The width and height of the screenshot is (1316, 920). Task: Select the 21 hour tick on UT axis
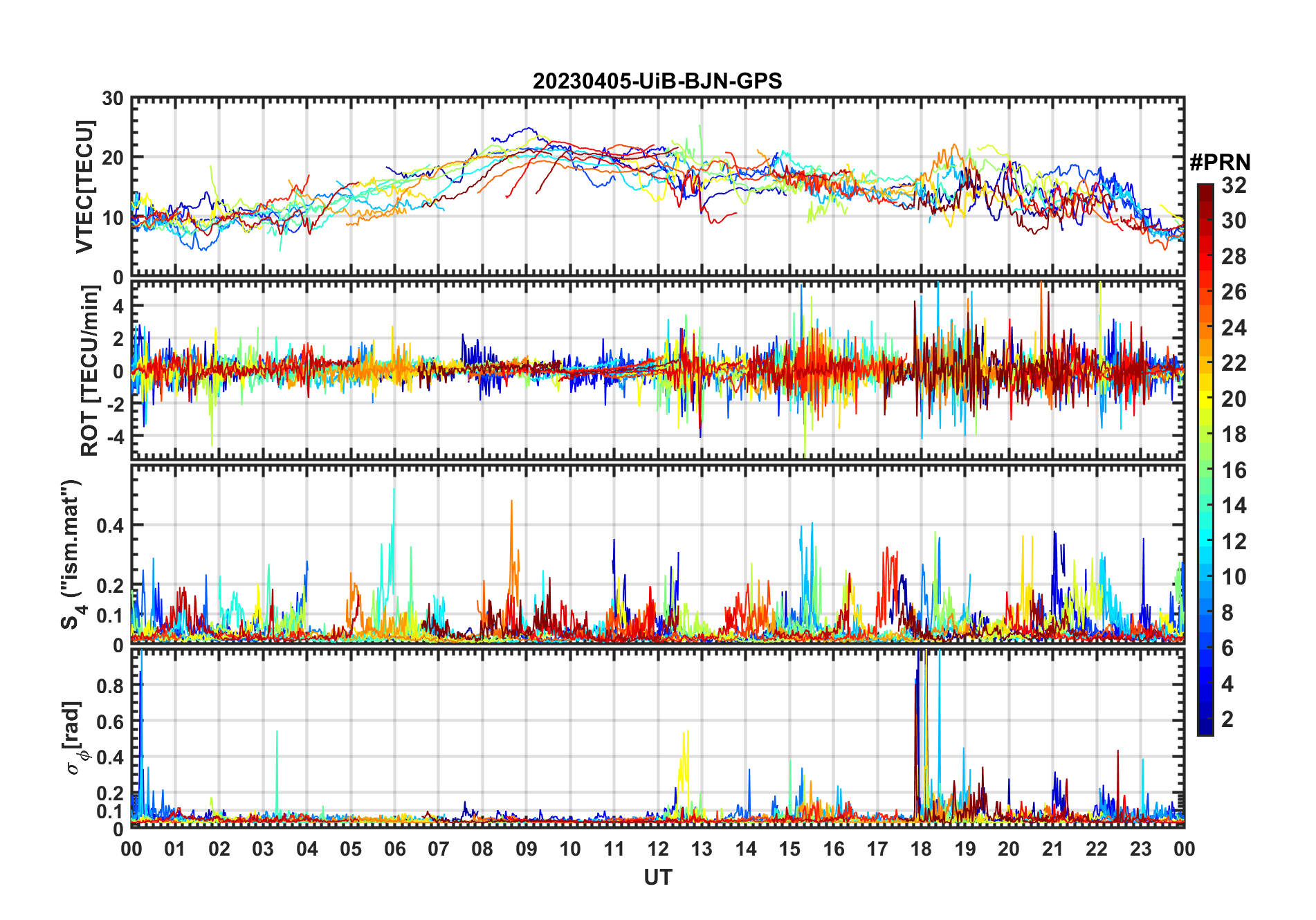1052,849
